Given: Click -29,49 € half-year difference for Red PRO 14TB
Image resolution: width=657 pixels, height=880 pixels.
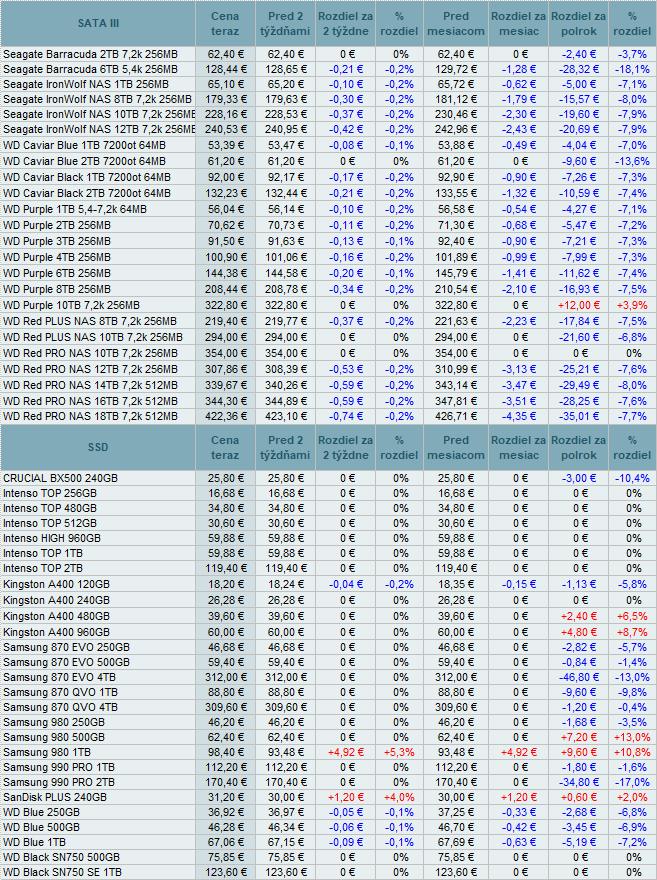Looking at the screenshot, I should (579, 386).
